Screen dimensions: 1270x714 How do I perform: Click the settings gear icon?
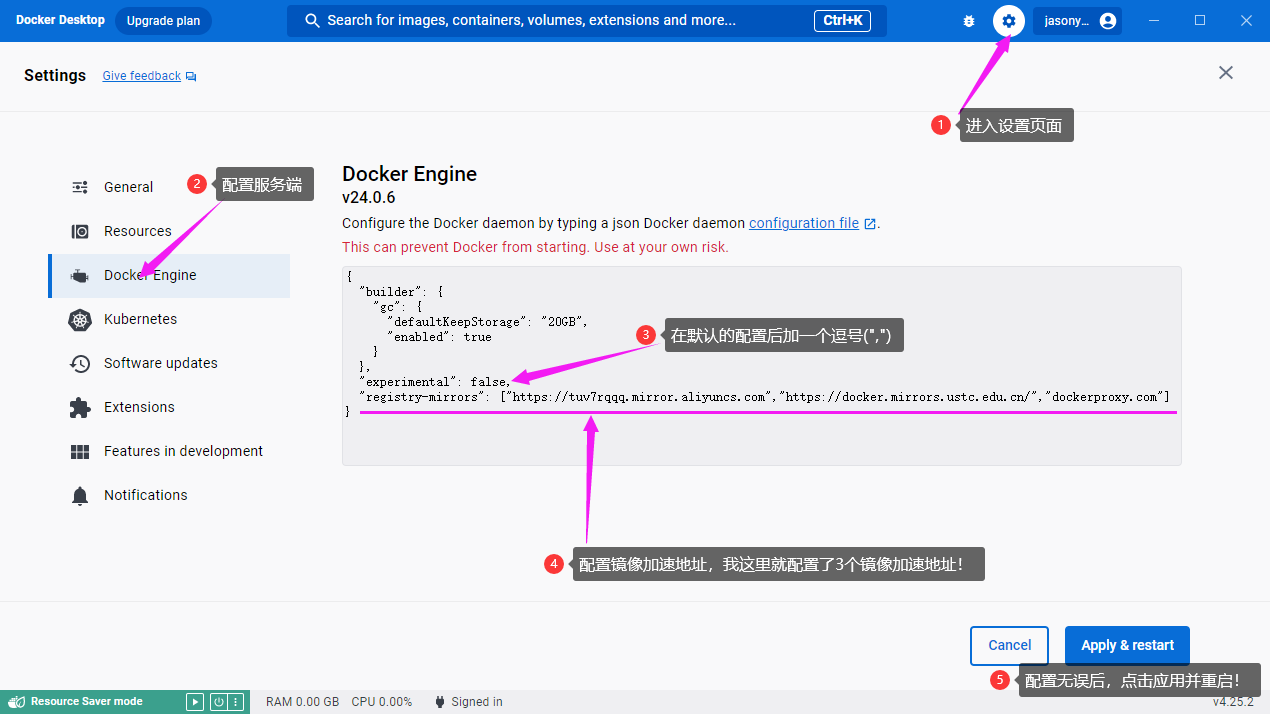1008,21
